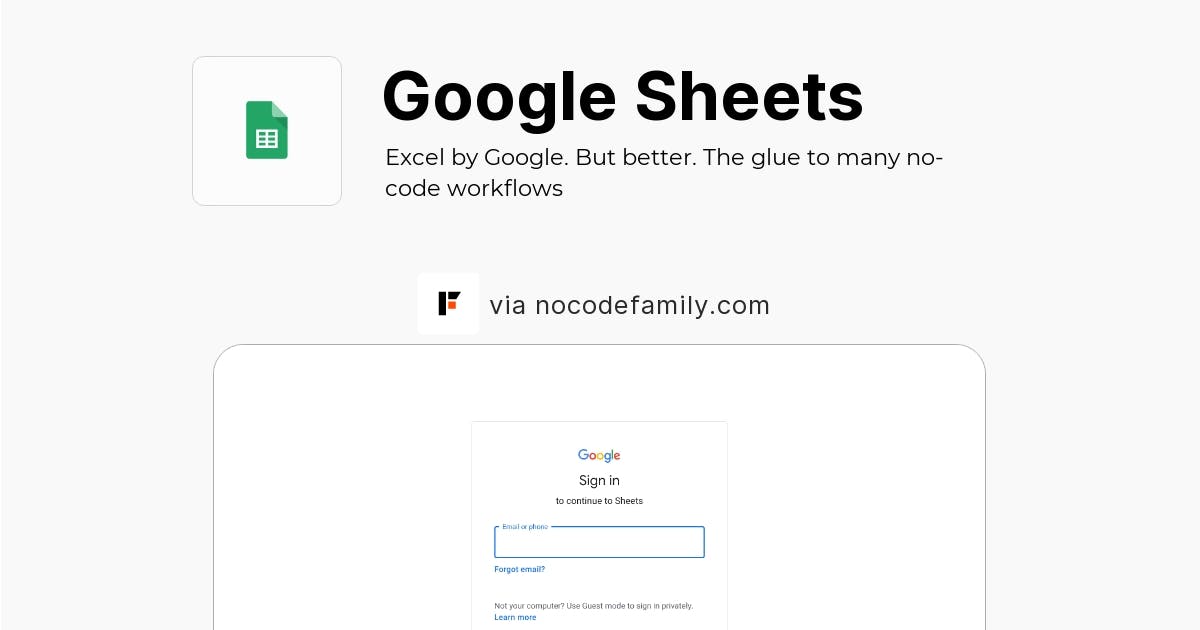
Task: Click the Google Sheets title text
Action: pos(623,96)
